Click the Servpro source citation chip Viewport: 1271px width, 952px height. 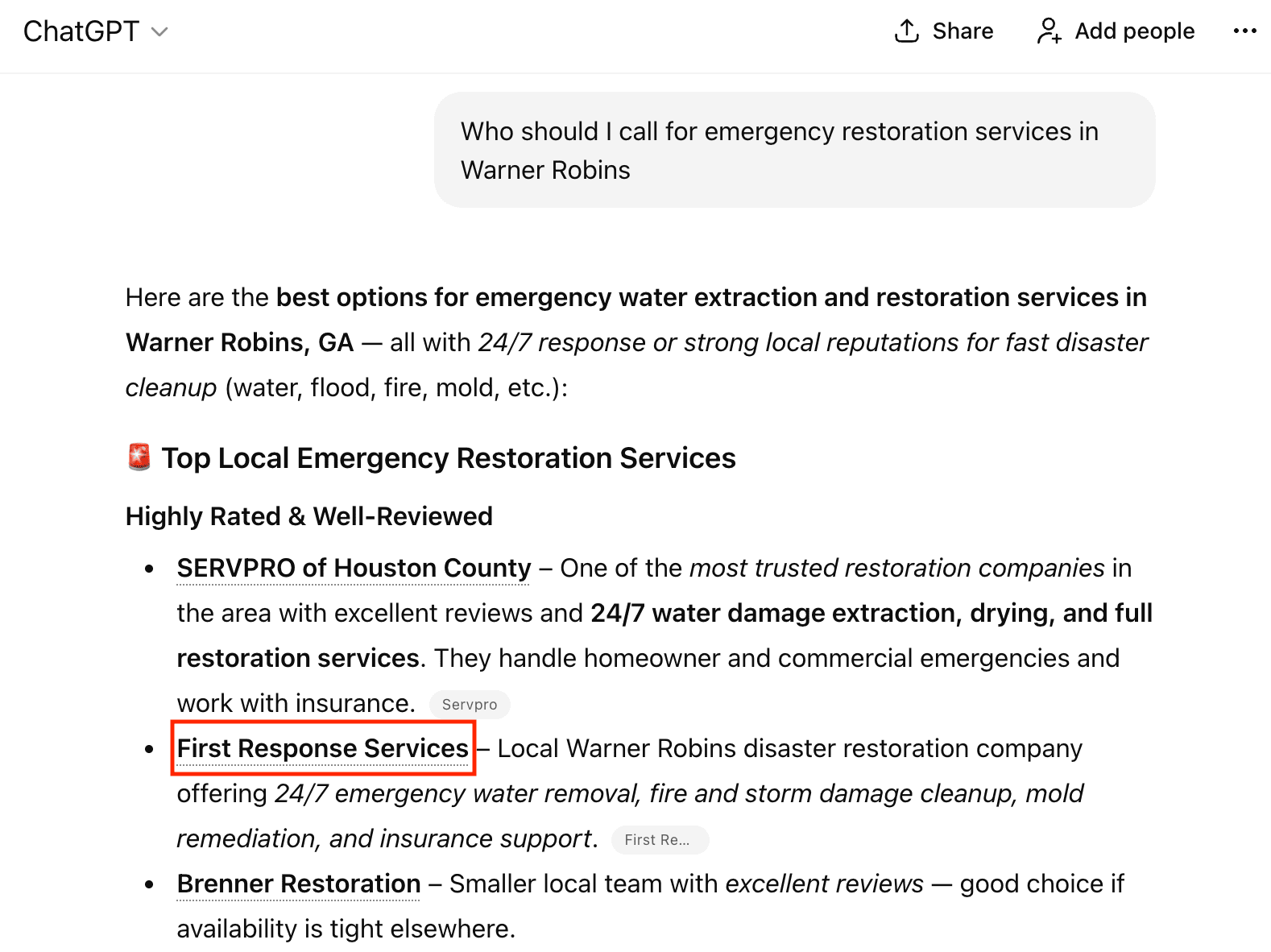[470, 705]
